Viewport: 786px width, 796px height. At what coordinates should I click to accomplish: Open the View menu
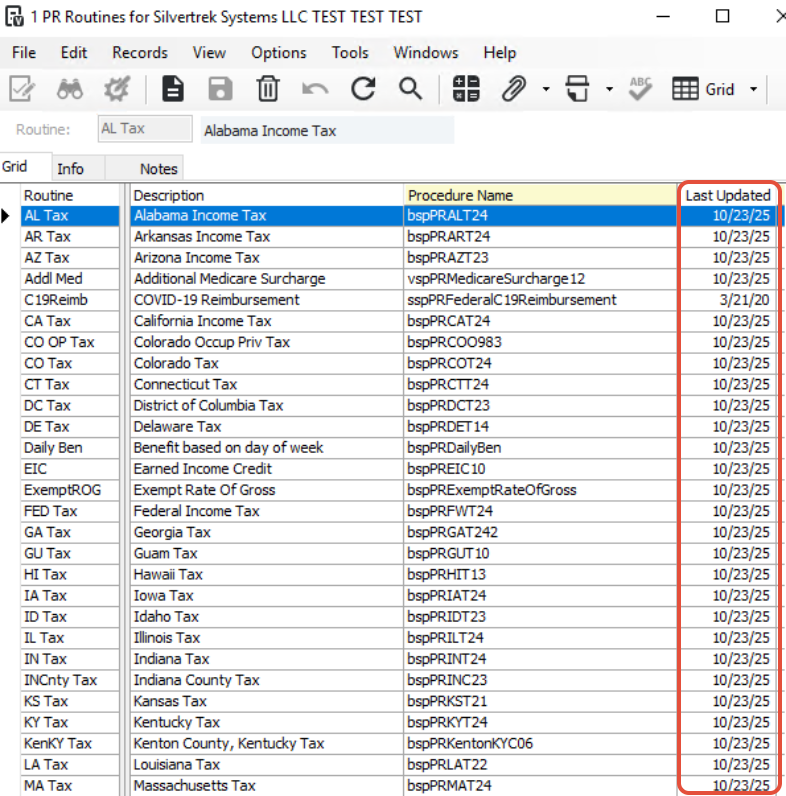pos(209,53)
